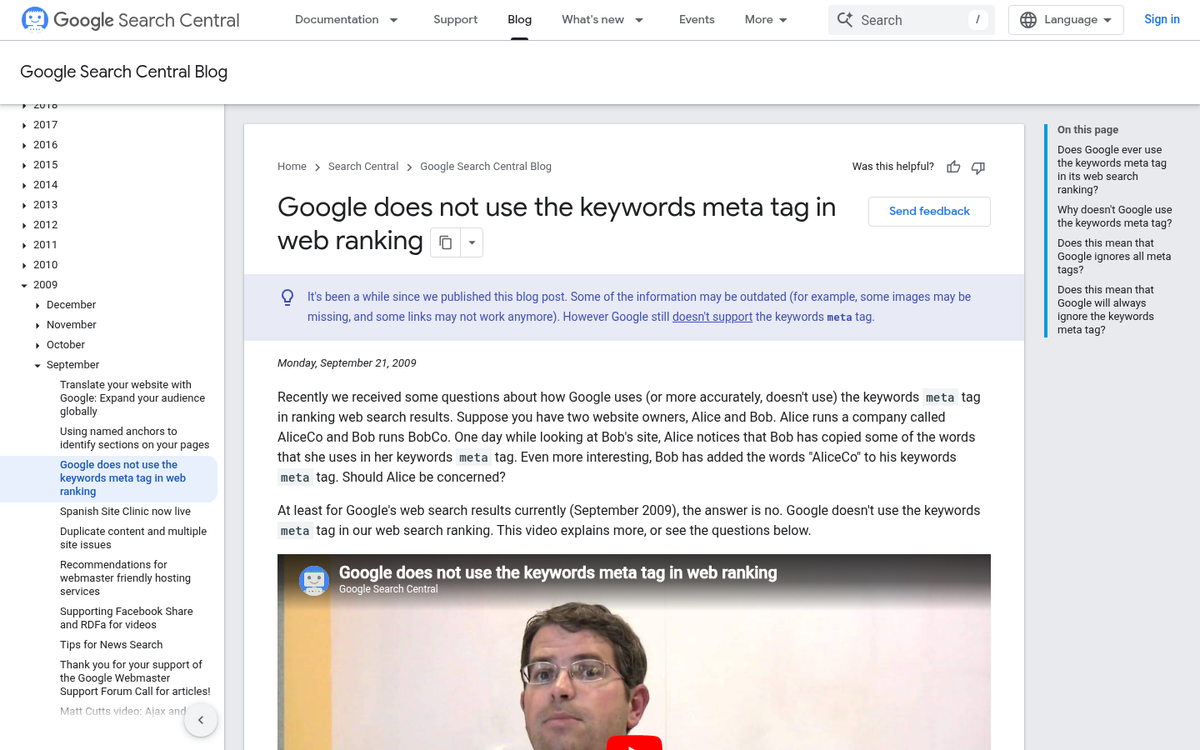This screenshot has width=1200, height=750.
Task: Open the Documentation dropdown
Action: coord(346,19)
